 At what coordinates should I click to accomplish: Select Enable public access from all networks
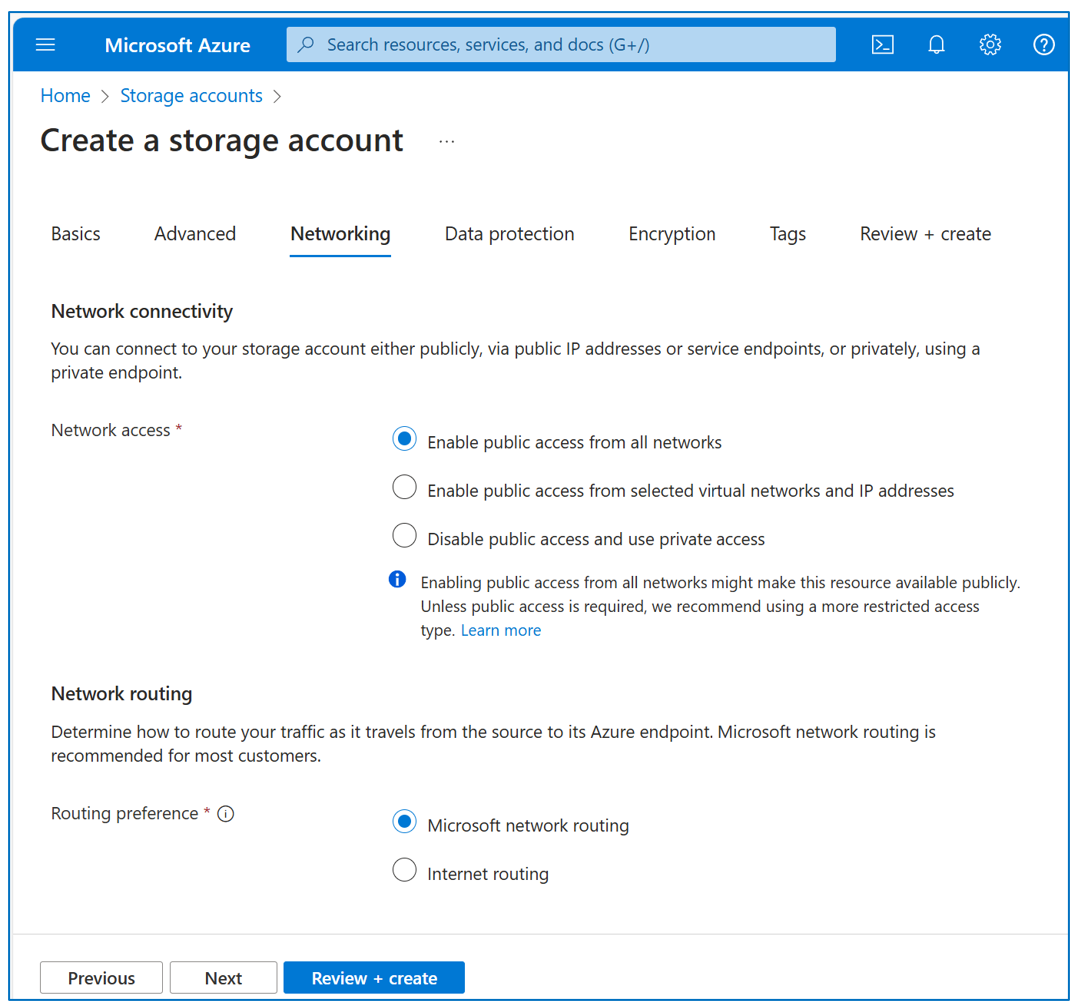[404, 440]
